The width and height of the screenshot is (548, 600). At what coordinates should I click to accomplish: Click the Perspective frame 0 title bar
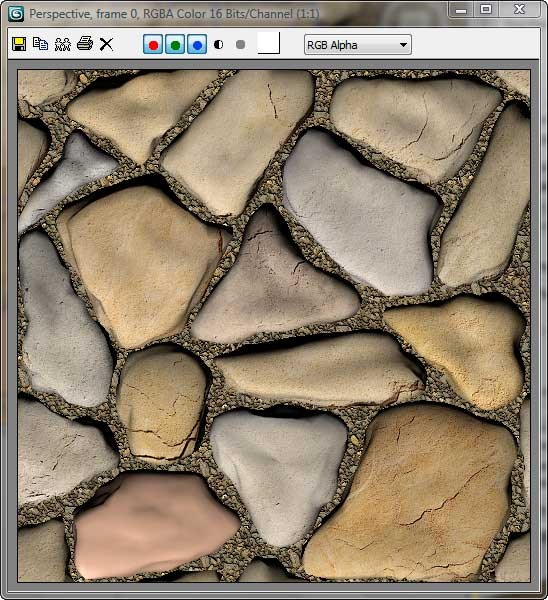174,14
